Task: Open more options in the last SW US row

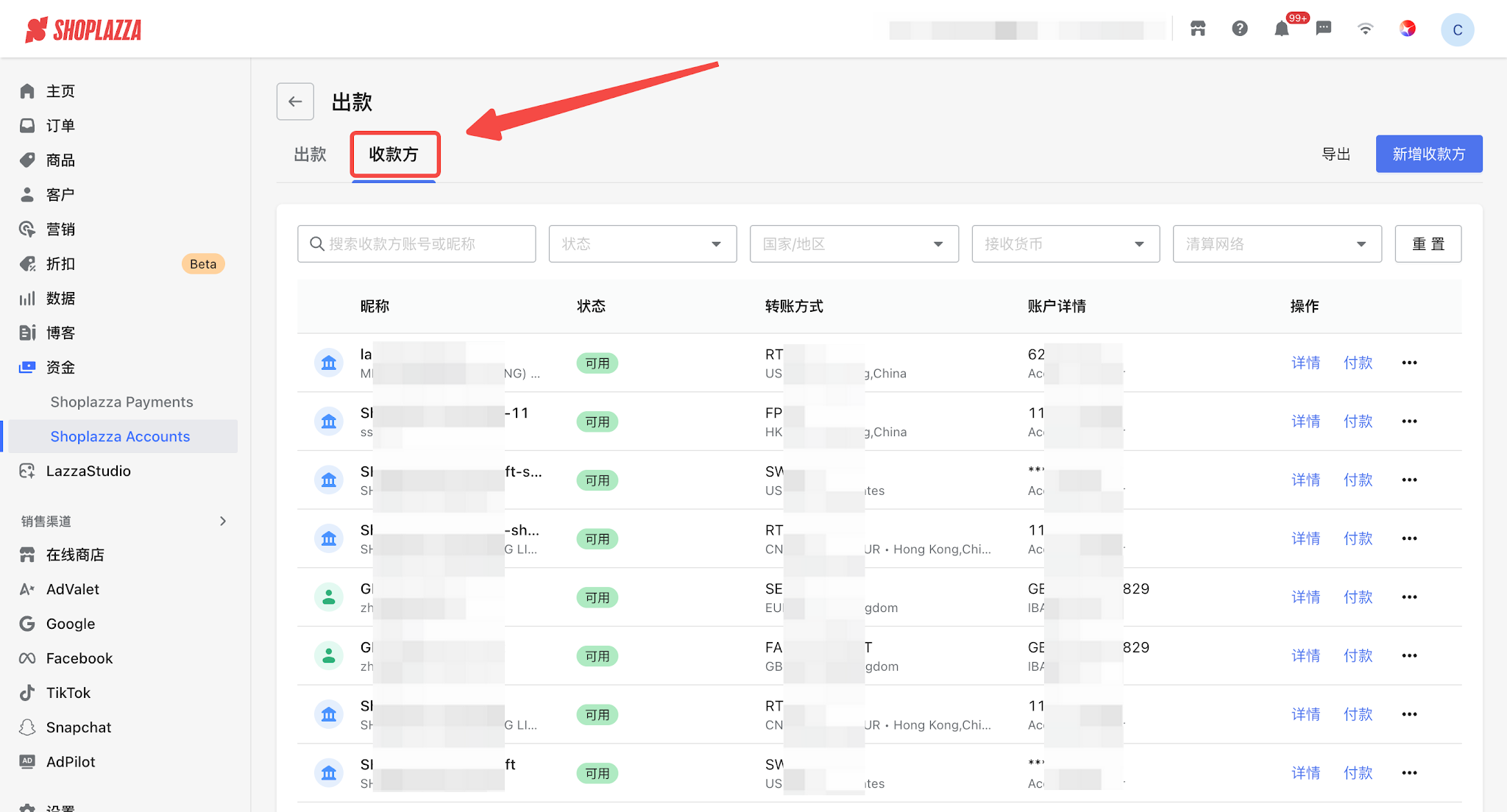Action: [x=1409, y=773]
